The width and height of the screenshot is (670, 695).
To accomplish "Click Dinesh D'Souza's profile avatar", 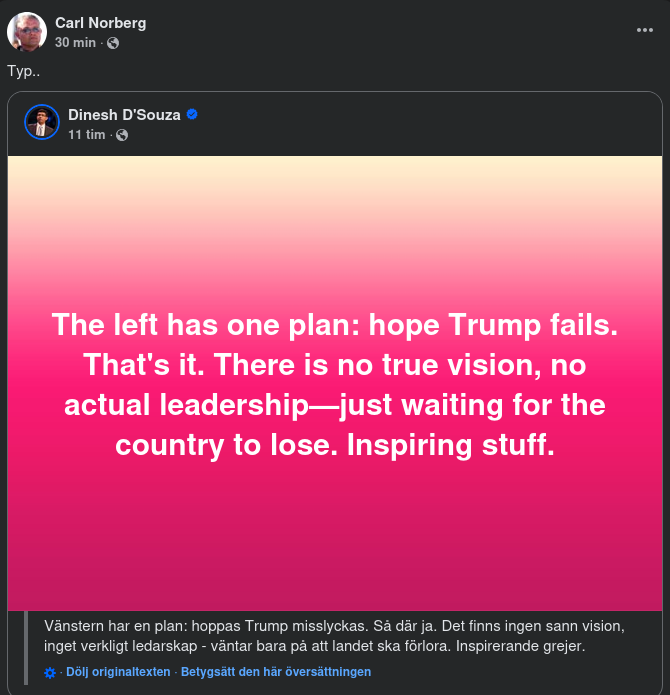I will (42, 122).
